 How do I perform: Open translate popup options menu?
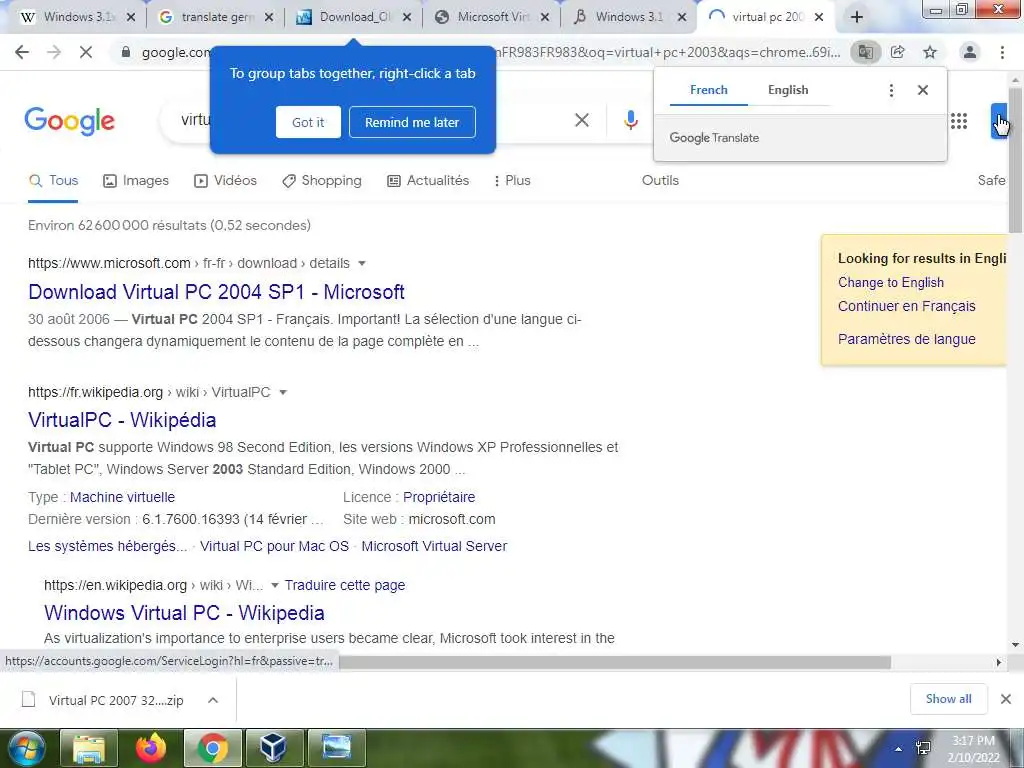click(x=891, y=90)
